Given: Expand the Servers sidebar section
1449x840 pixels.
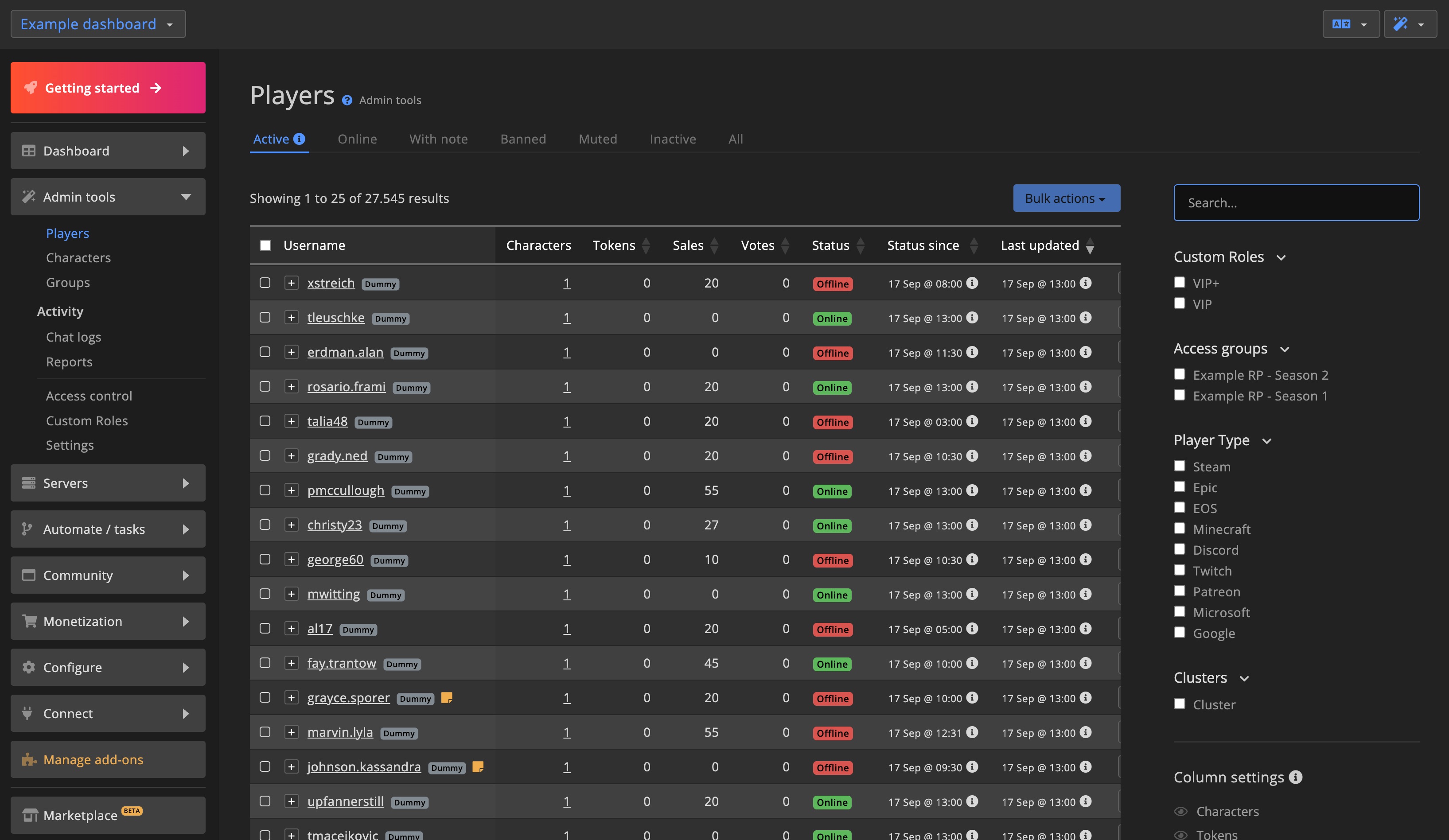Looking at the screenshot, I should click(x=108, y=483).
